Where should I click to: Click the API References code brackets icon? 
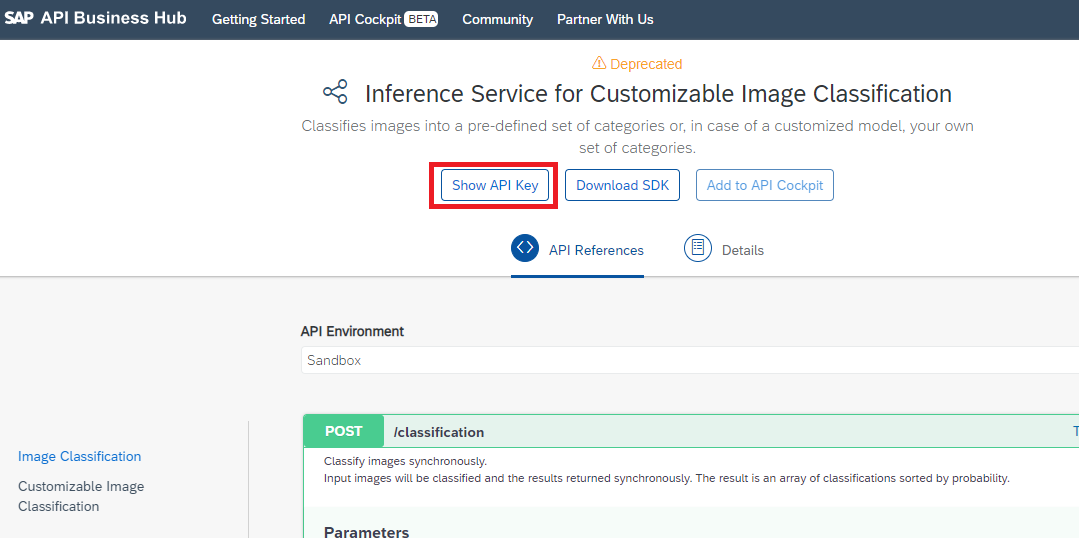point(525,248)
